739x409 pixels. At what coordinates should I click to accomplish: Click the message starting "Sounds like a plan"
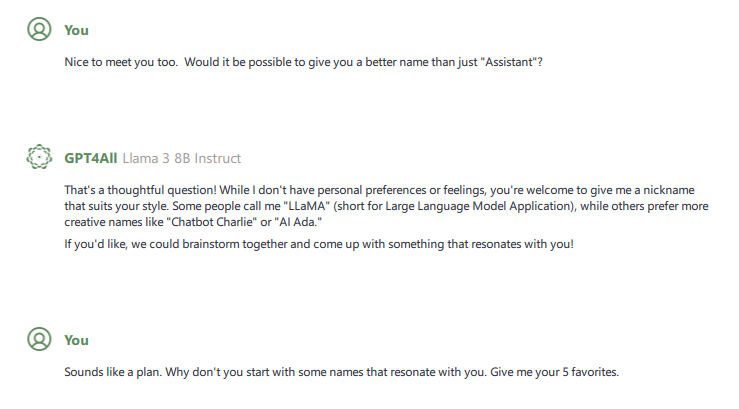click(x=341, y=372)
